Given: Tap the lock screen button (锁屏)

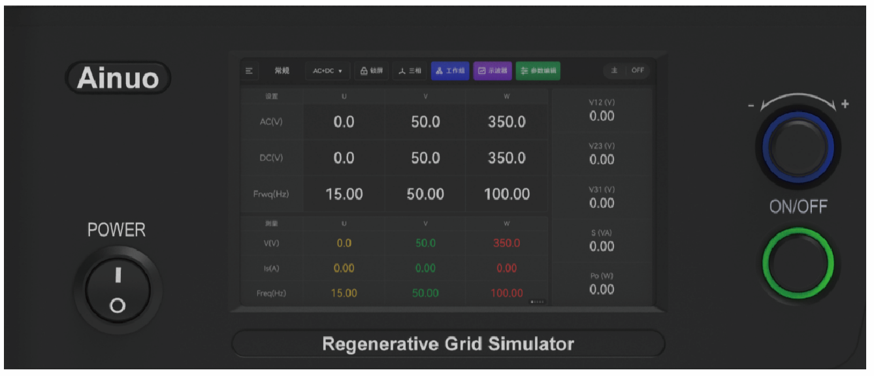Looking at the screenshot, I should [x=371, y=71].
